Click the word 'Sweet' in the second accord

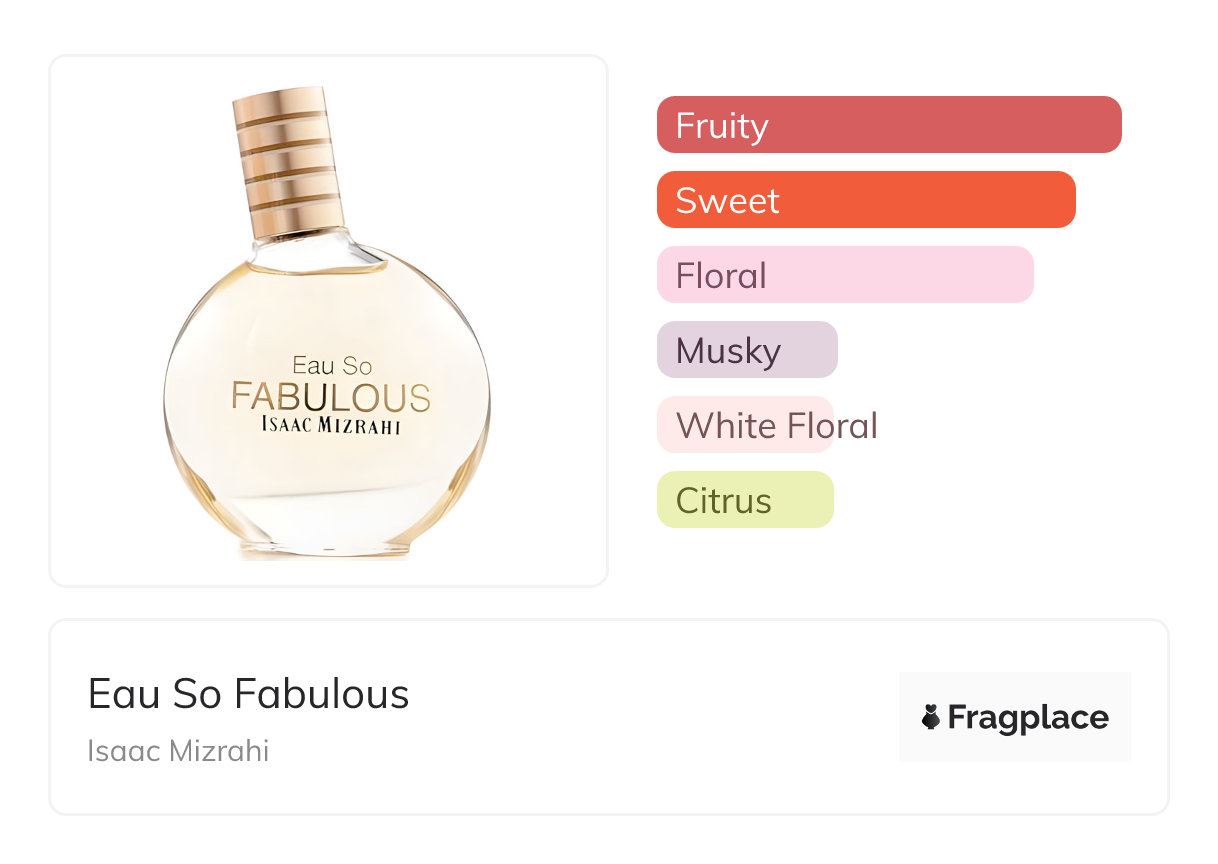[727, 201]
